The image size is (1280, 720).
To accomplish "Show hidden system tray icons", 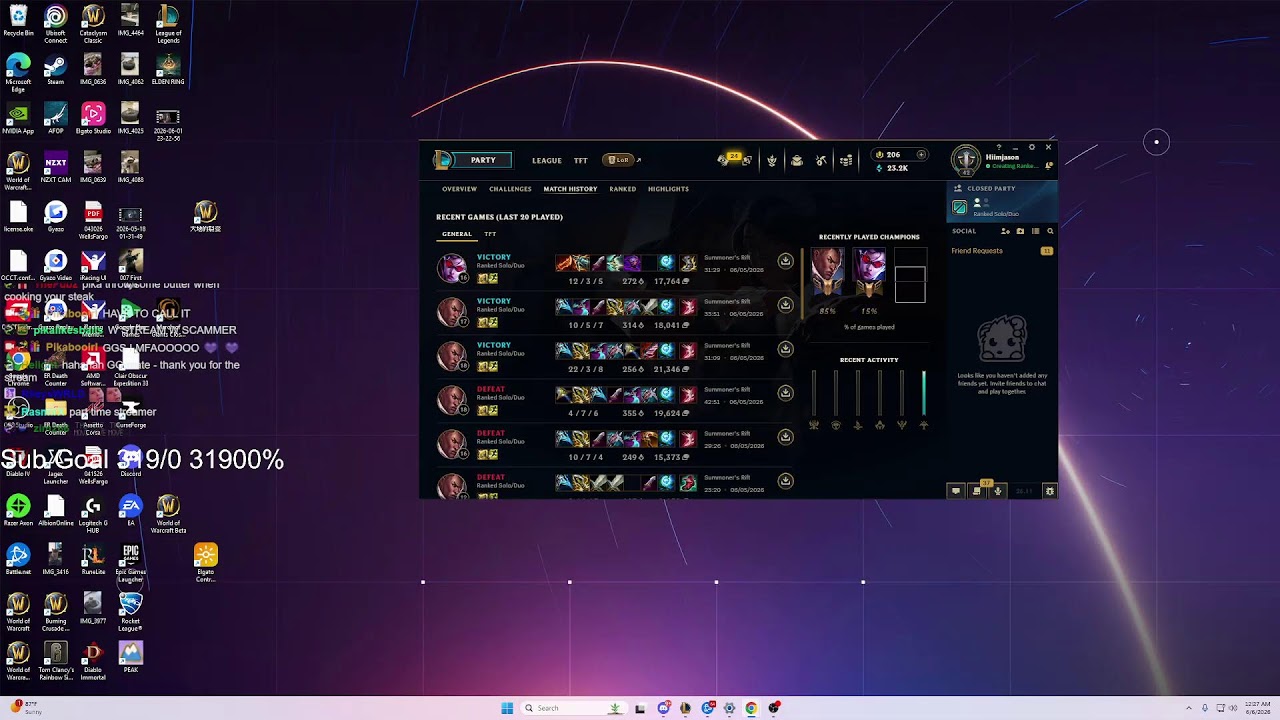I will 1189,708.
